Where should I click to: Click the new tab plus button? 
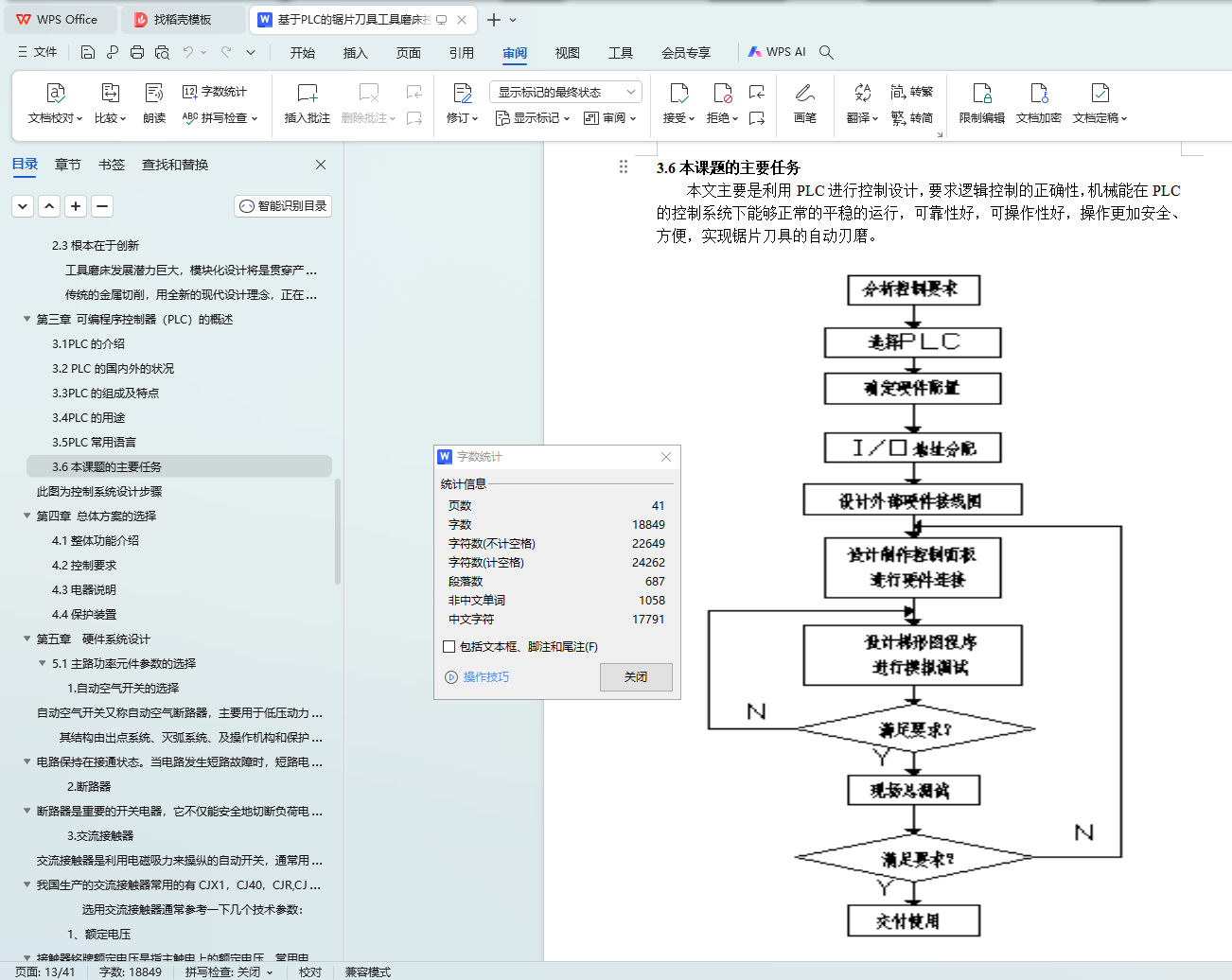point(494,20)
